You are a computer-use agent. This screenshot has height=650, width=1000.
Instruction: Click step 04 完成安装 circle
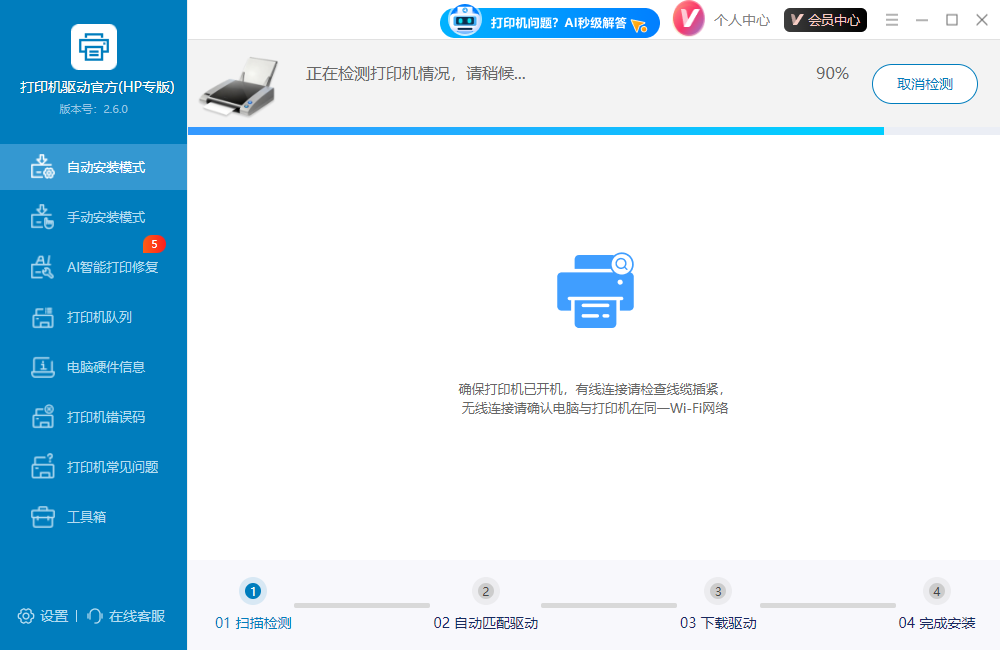(937, 591)
